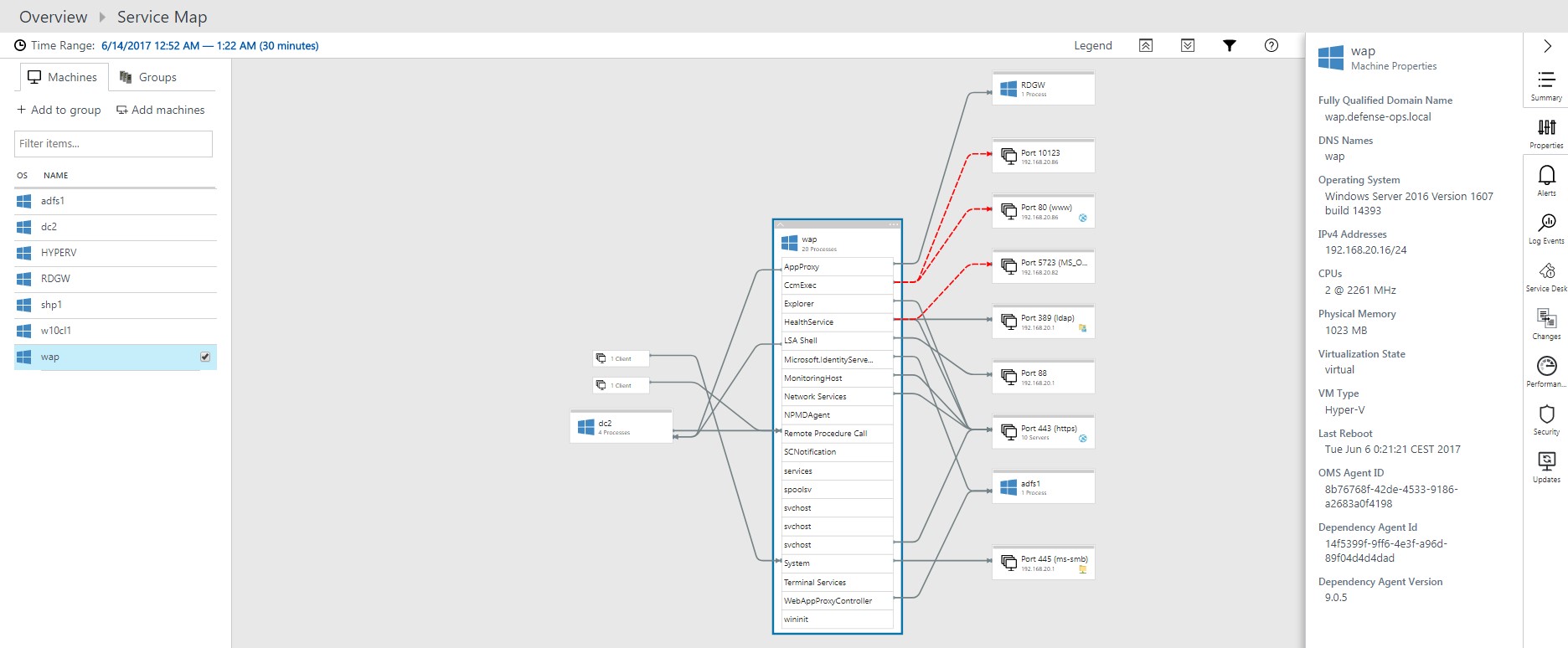Viewport: 1568px width, 648px height.
Task: Select the Microsoft.IdentityServe... process
Action: (837, 360)
